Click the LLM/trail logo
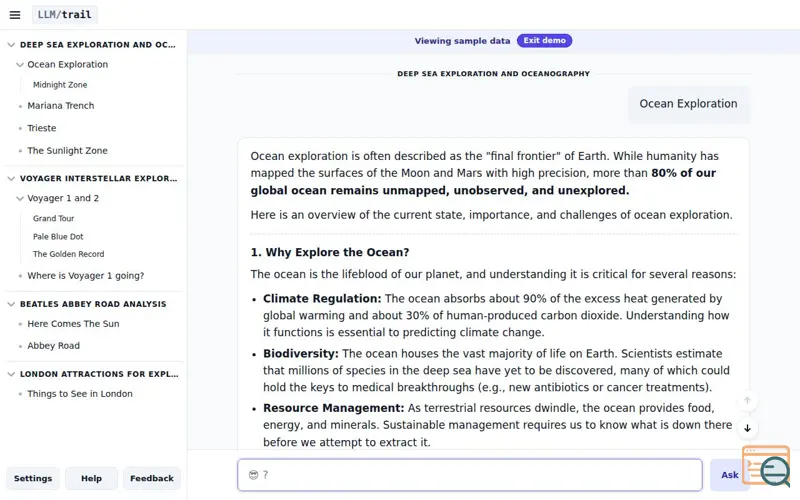Image resolution: width=800 pixels, height=500 pixels. point(64,15)
